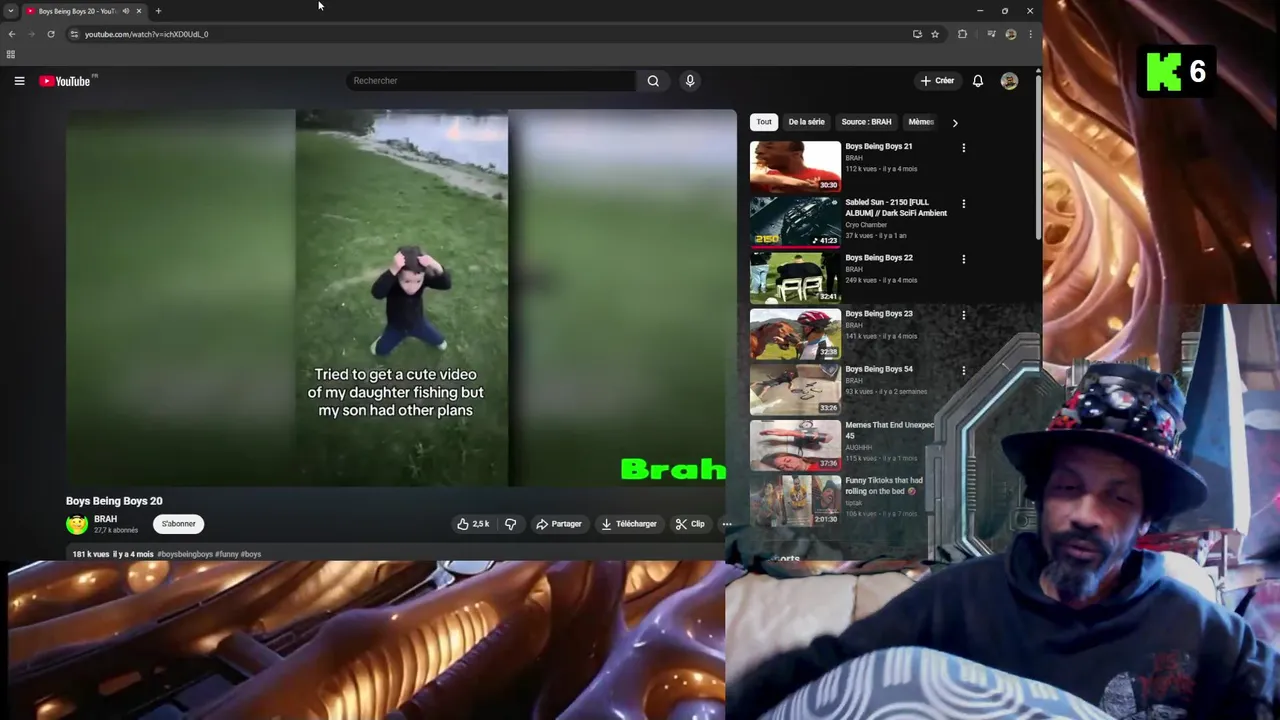Open more actions ellipsis under video
The width and height of the screenshot is (1280, 720).
pos(727,524)
